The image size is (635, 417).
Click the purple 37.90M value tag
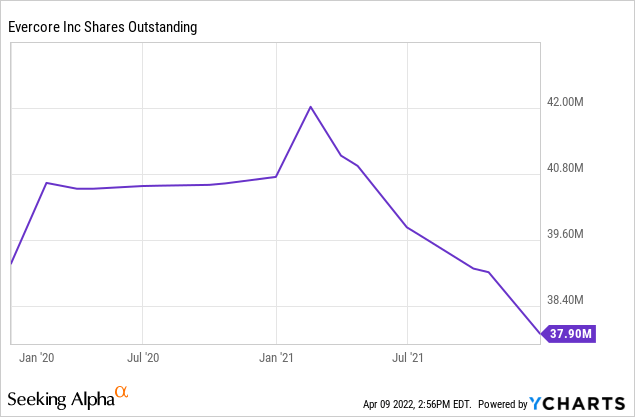[569, 334]
